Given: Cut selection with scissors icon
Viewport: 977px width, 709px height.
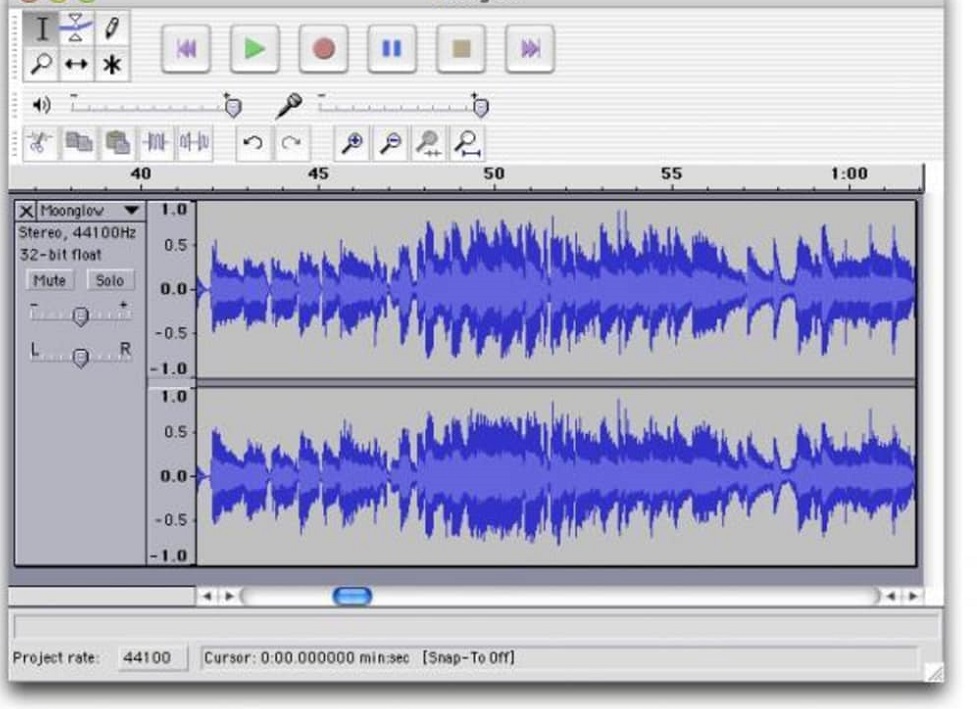Looking at the screenshot, I should (x=40, y=143).
